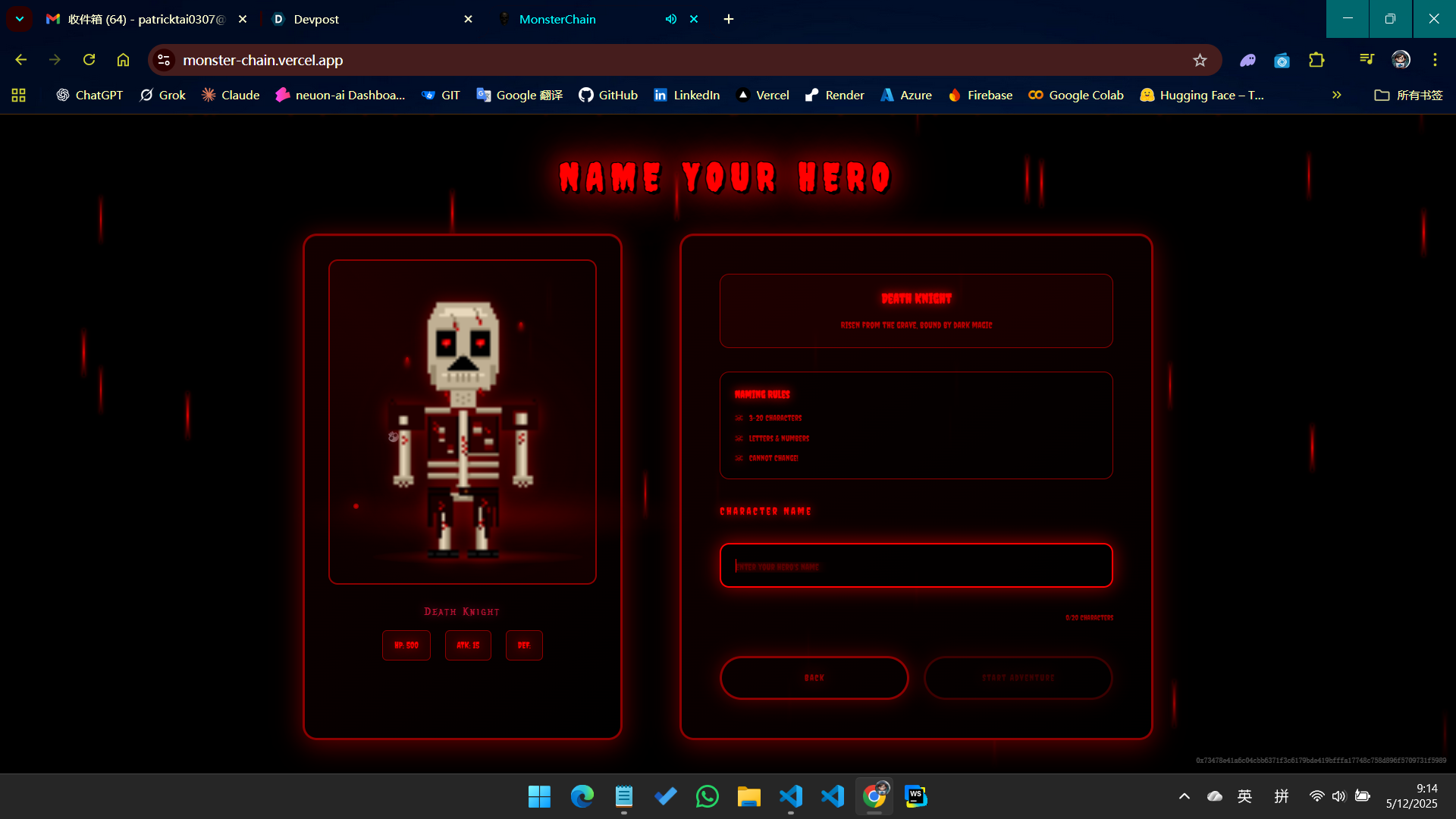1456x819 pixels.
Task: Open the GitHub bookmark
Action: [608, 95]
